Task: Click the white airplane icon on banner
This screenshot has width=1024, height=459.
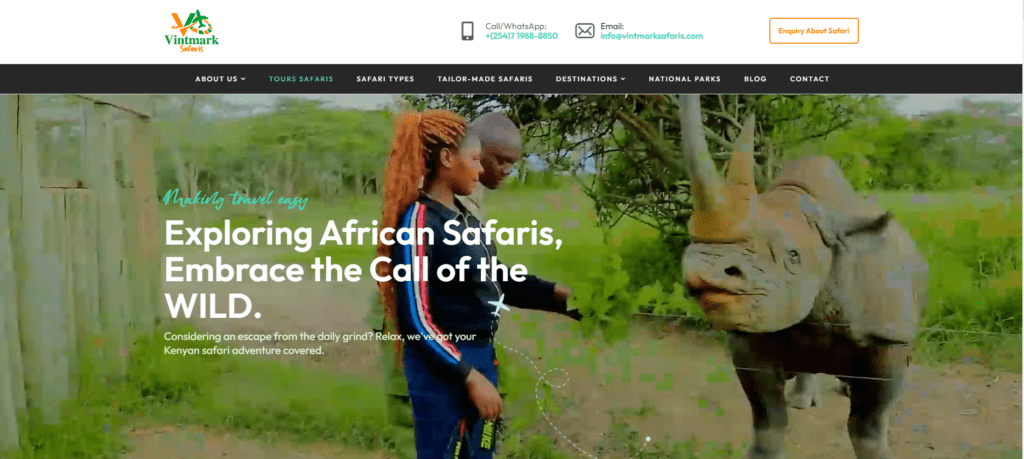Action: [498, 305]
